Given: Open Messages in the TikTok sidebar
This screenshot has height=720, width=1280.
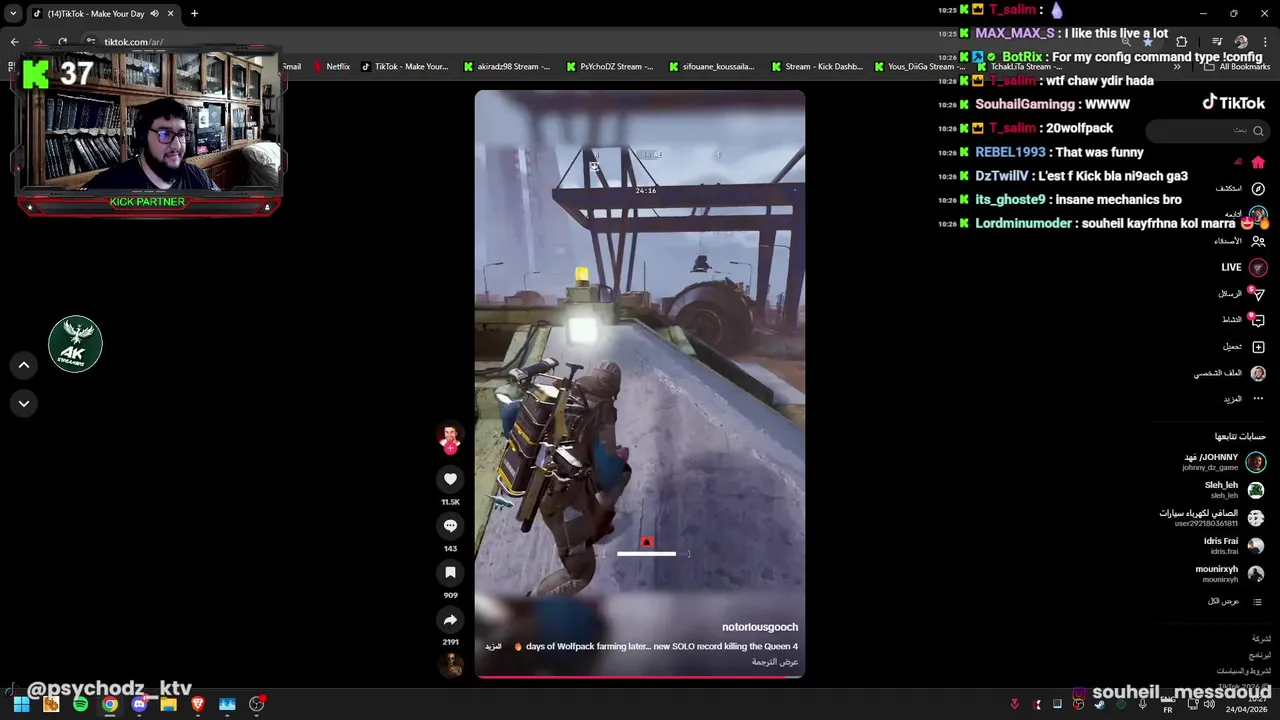Looking at the screenshot, I should (x=1258, y=294).
